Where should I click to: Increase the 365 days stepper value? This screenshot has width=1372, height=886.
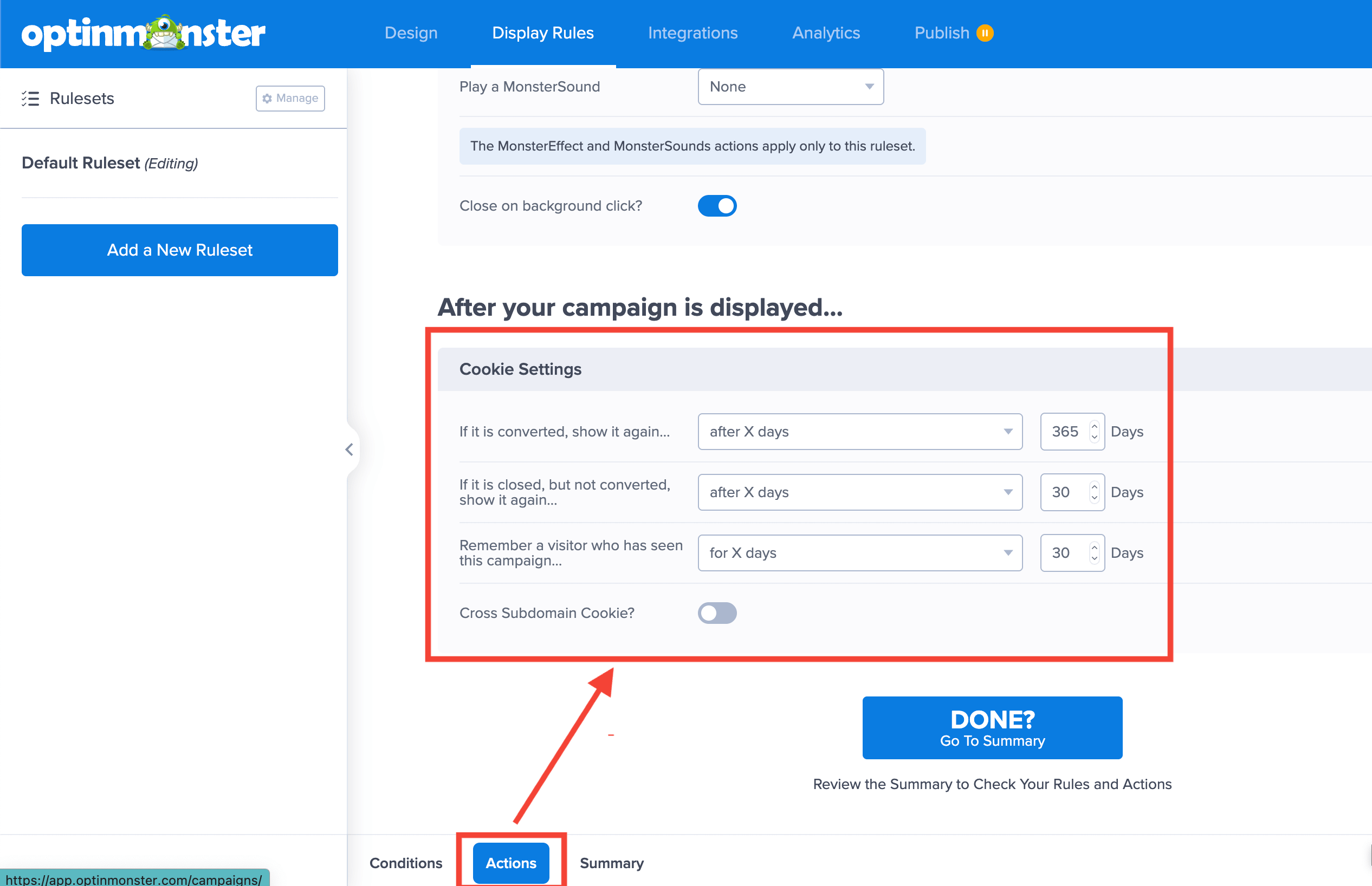[1094, 426]
